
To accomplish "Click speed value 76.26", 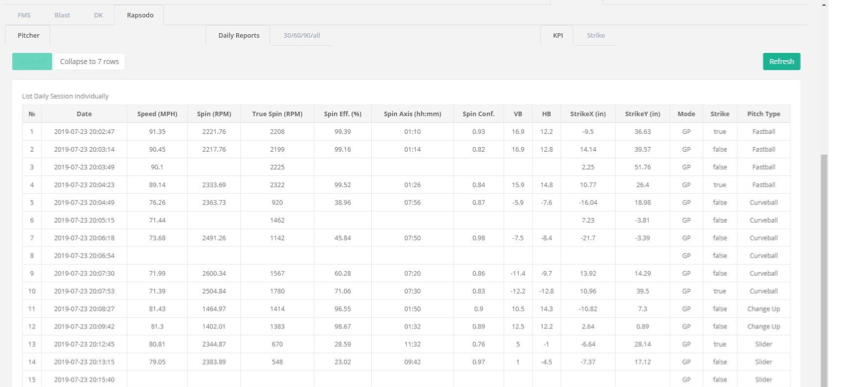I will point(157,203).
